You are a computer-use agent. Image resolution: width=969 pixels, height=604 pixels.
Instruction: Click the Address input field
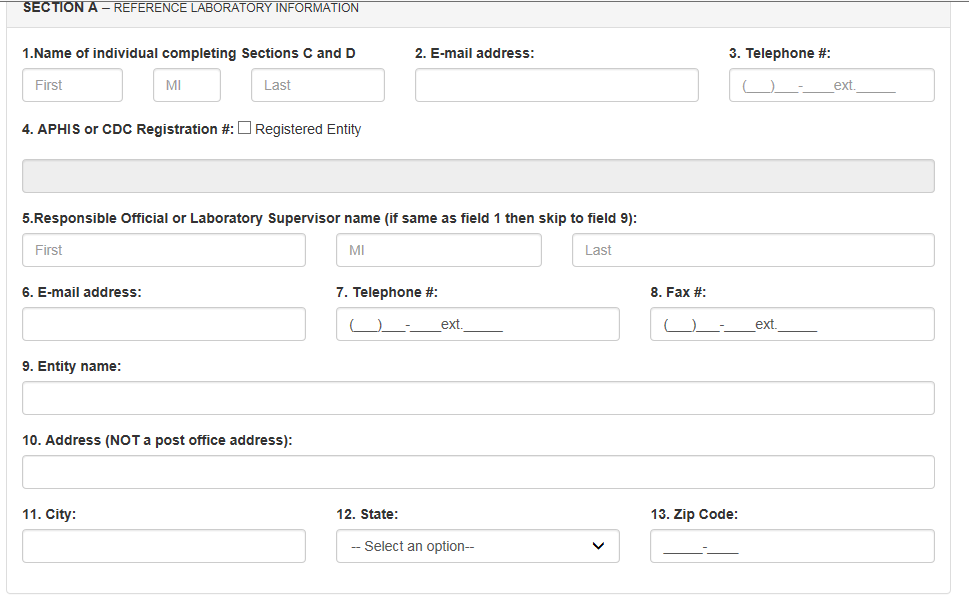point(478,472)
